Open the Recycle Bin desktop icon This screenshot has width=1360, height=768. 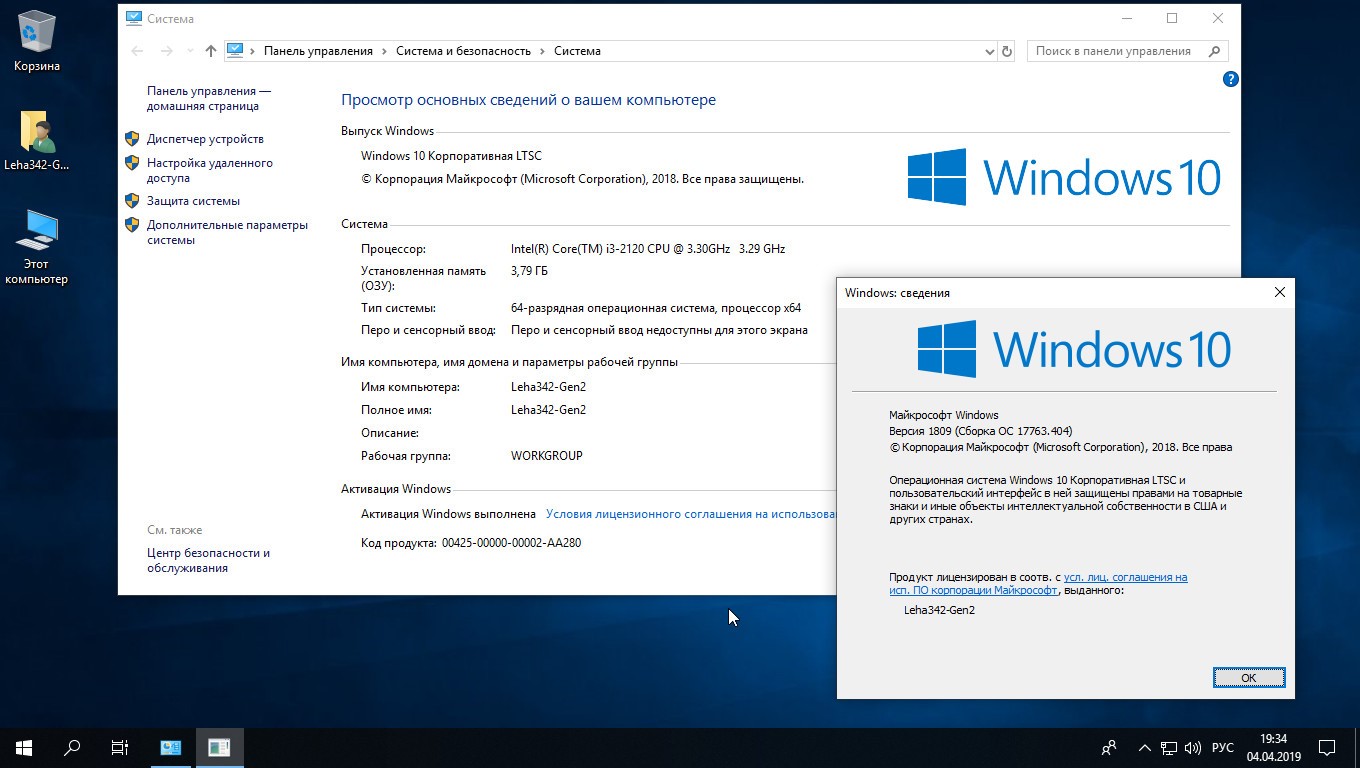click(x=37, y=42)
